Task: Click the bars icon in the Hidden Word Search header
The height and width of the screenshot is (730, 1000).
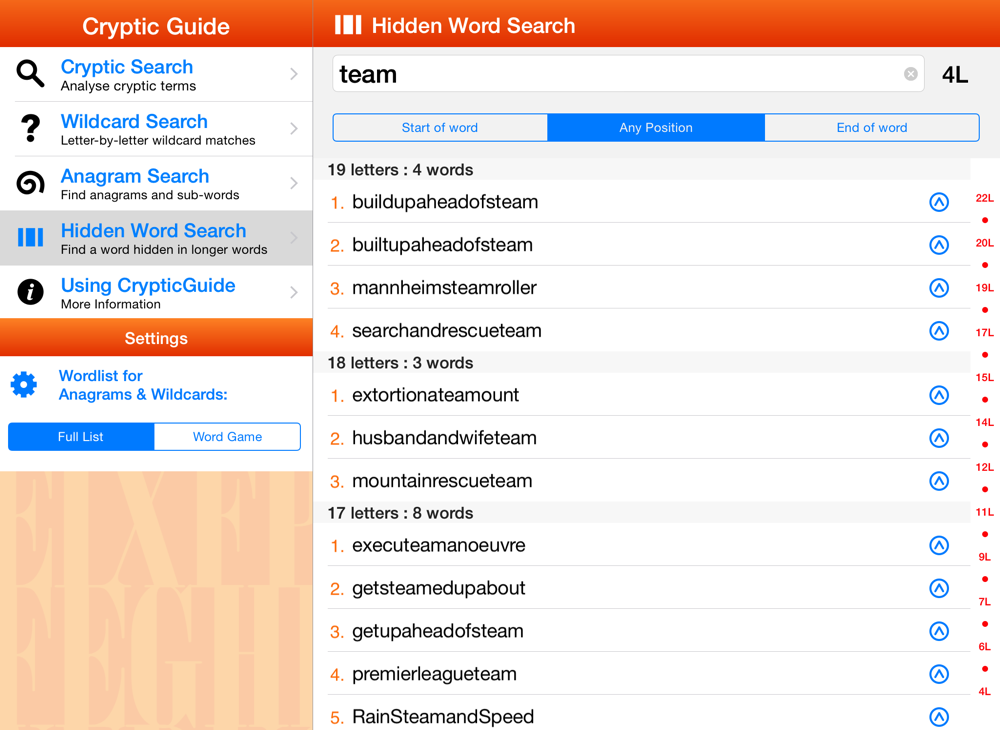Action: (348, 25)
